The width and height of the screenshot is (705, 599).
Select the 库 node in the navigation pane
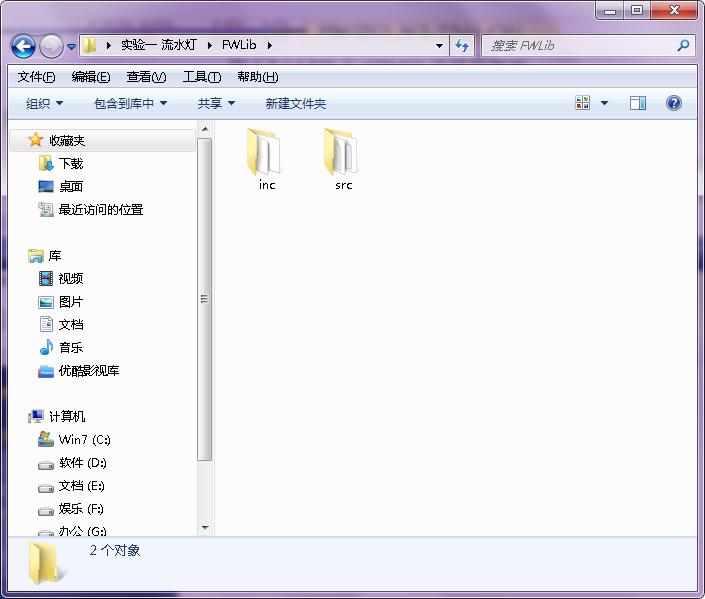click(x=45, y=256)
